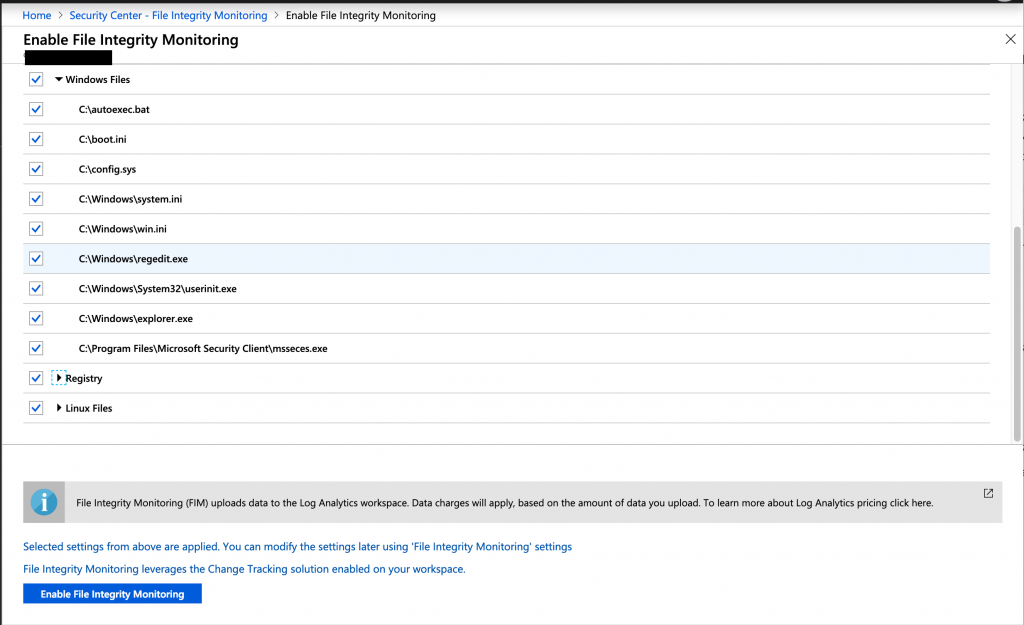Toggle the C:\Windows\regedit.exe checkbox
Viewport: 1024px width, 625px height.
click(x=36, y=259)
